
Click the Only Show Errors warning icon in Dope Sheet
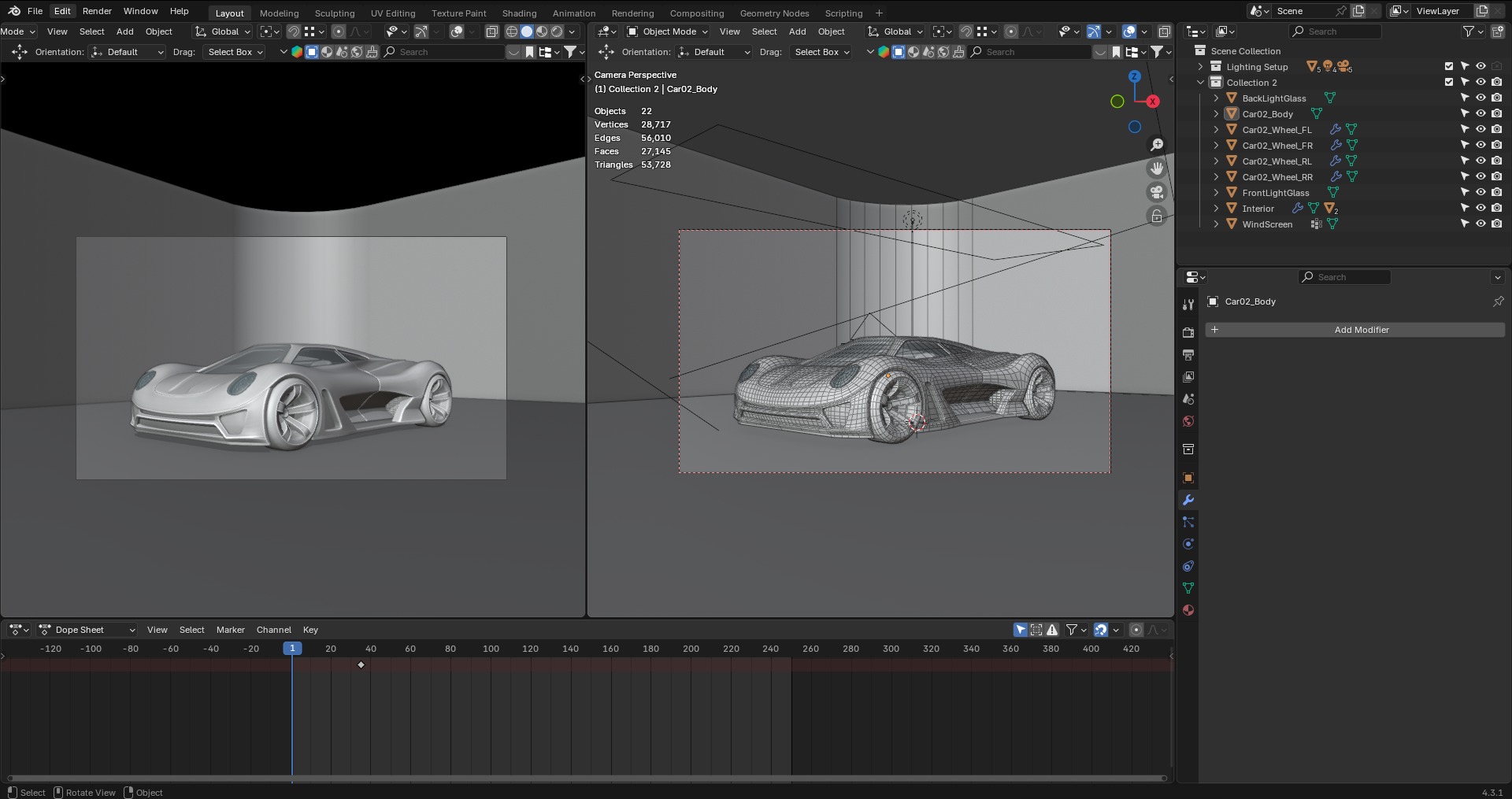tap(1052, 630)
